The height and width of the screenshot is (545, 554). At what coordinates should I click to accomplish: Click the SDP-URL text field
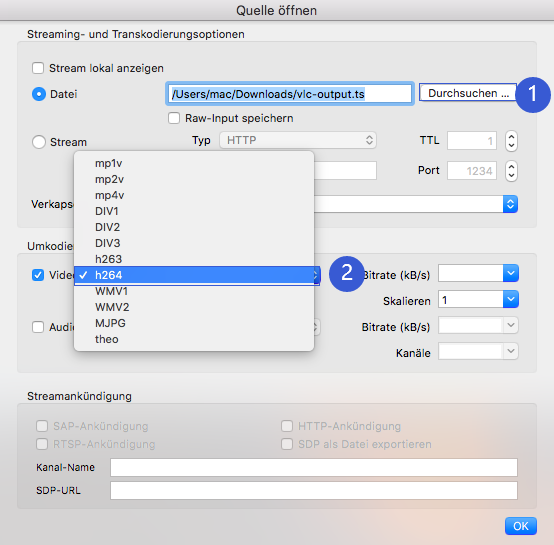(314, 490)
